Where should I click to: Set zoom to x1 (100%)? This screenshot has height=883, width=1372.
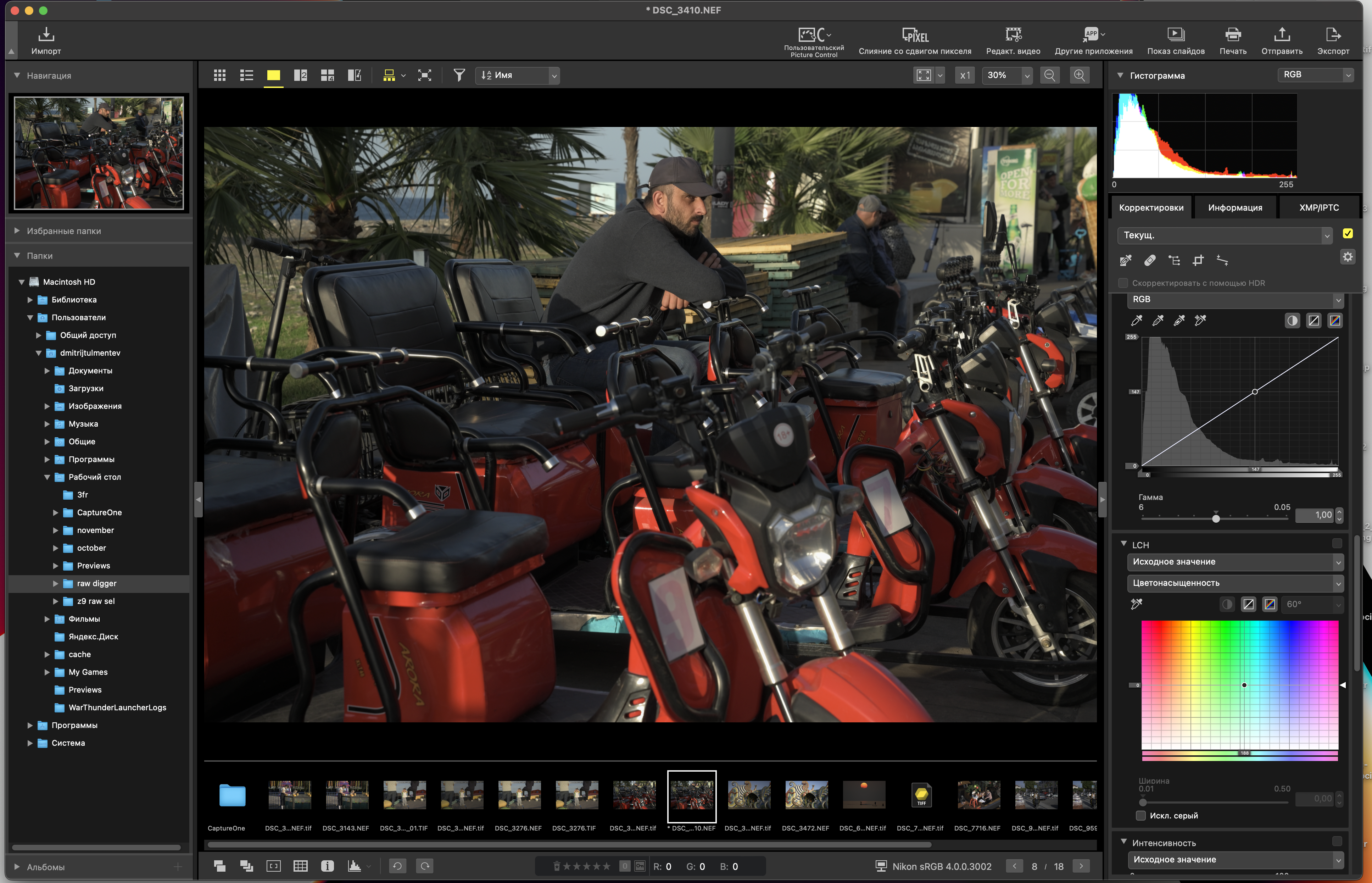point(965,75)
